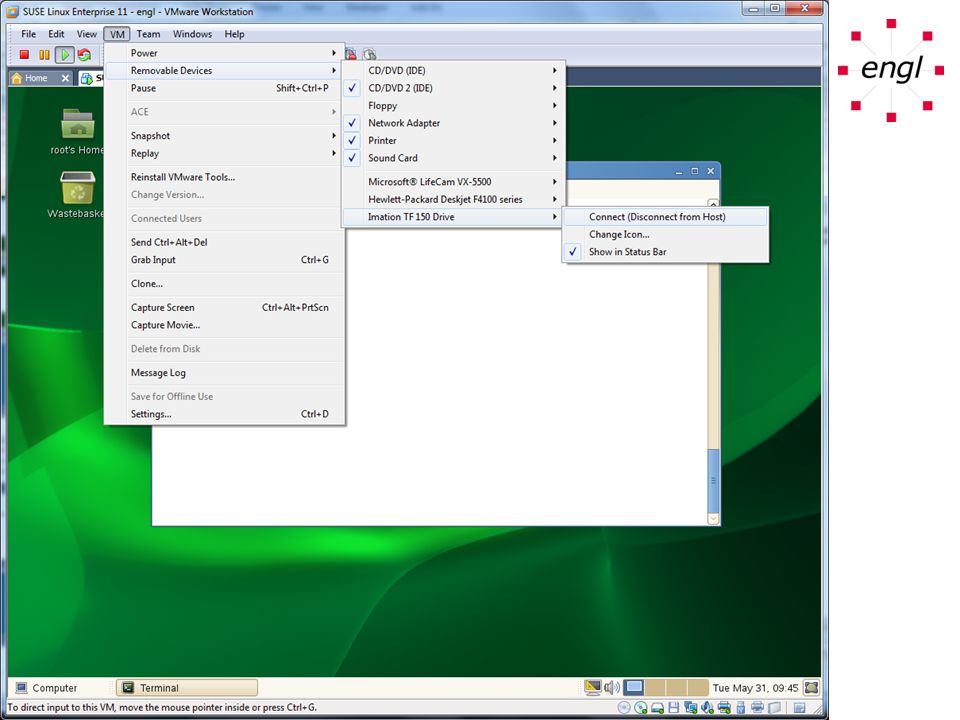Click the greyed webcam device status bar icon
This screenshot has width=960, height=720.
[x=774, y=708]
